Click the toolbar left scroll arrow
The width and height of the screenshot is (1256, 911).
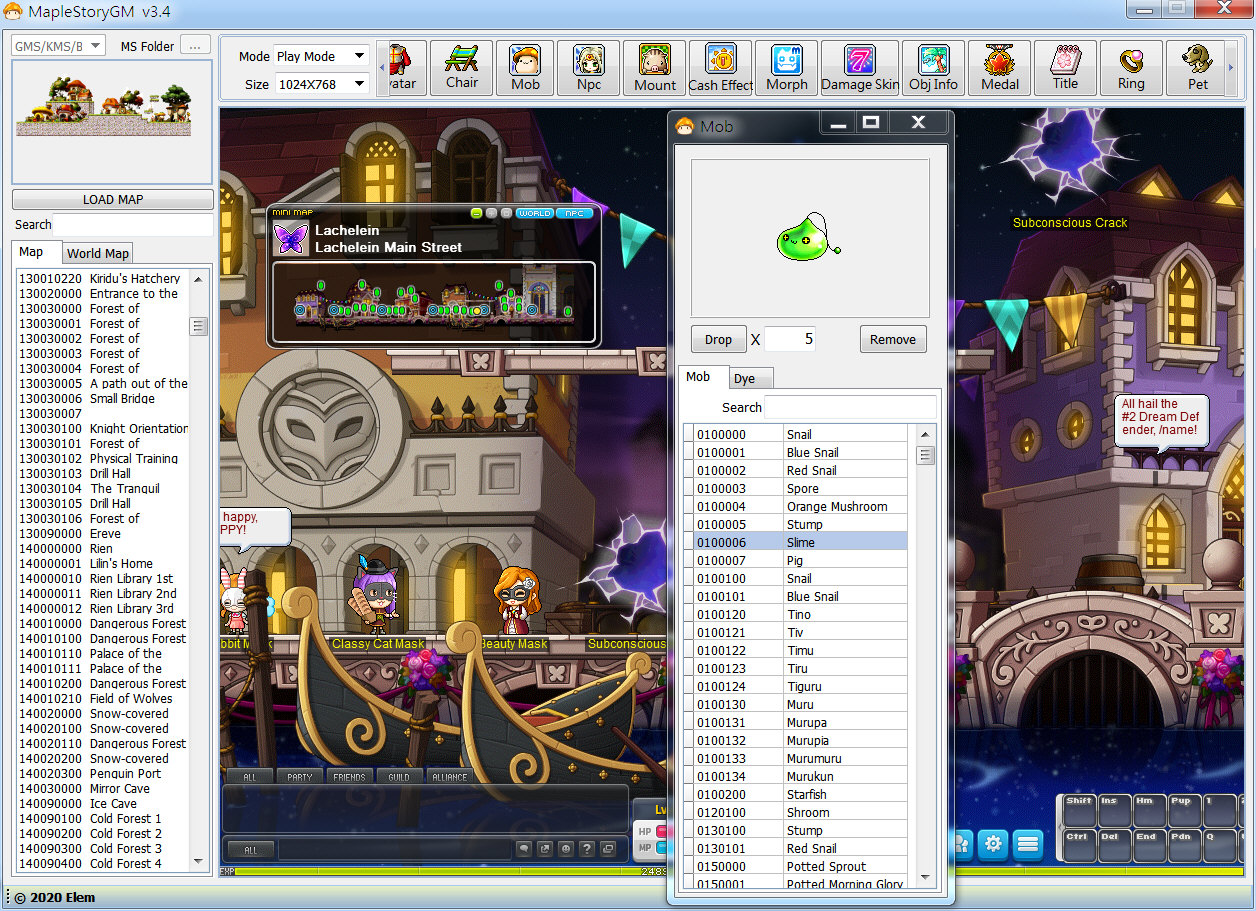[382, 68]
